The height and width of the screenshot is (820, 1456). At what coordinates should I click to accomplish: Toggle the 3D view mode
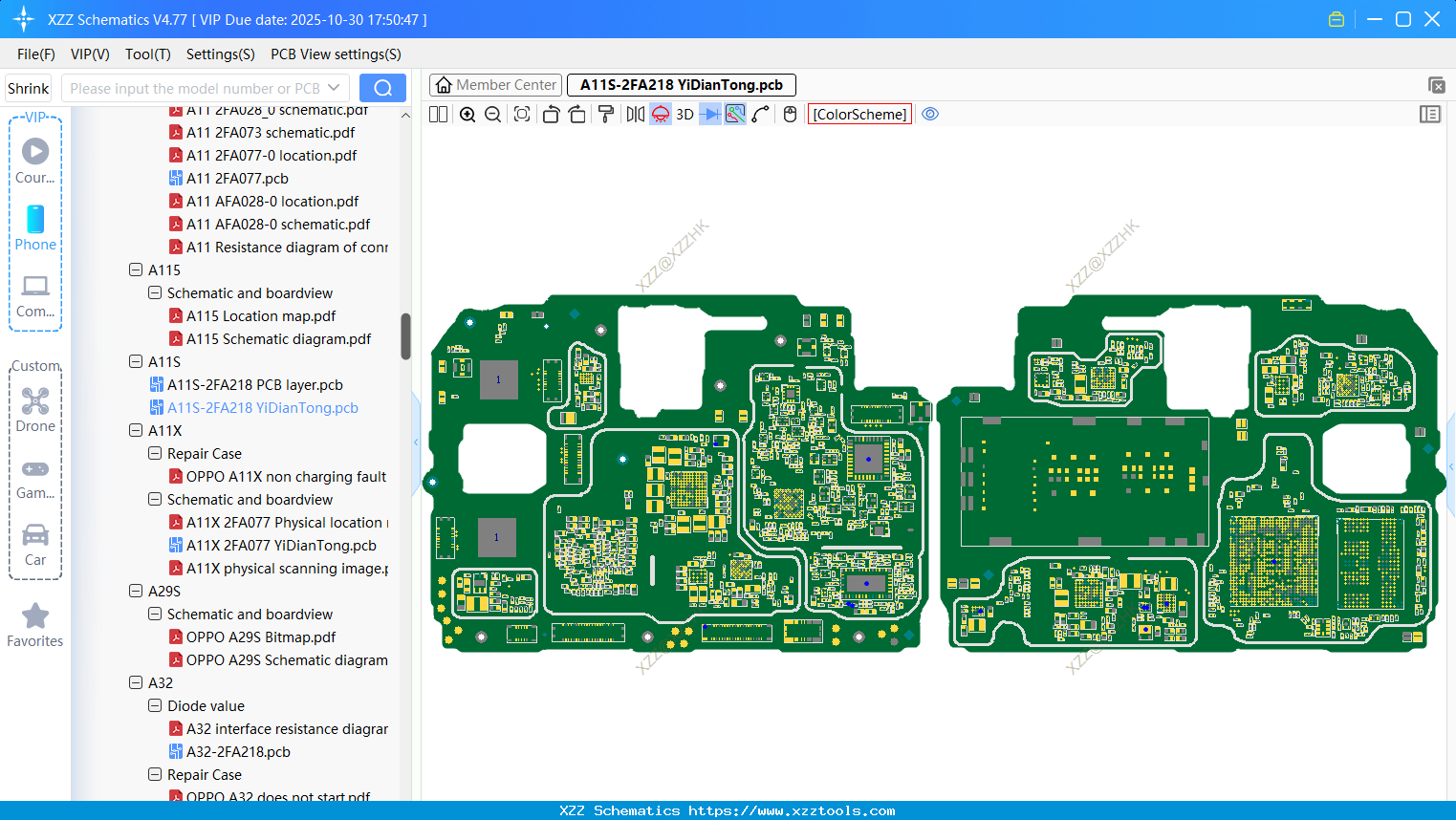tap(685, 115)
